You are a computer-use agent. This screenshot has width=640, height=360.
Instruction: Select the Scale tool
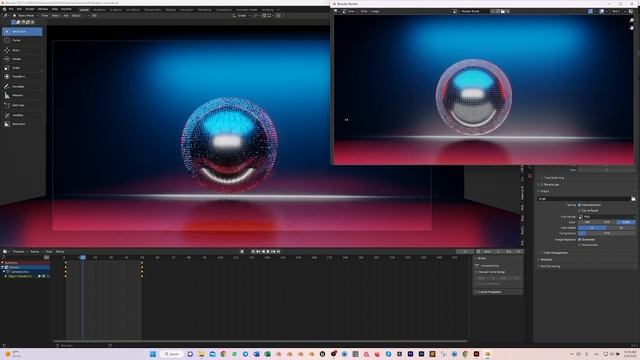tap(22, 68)
